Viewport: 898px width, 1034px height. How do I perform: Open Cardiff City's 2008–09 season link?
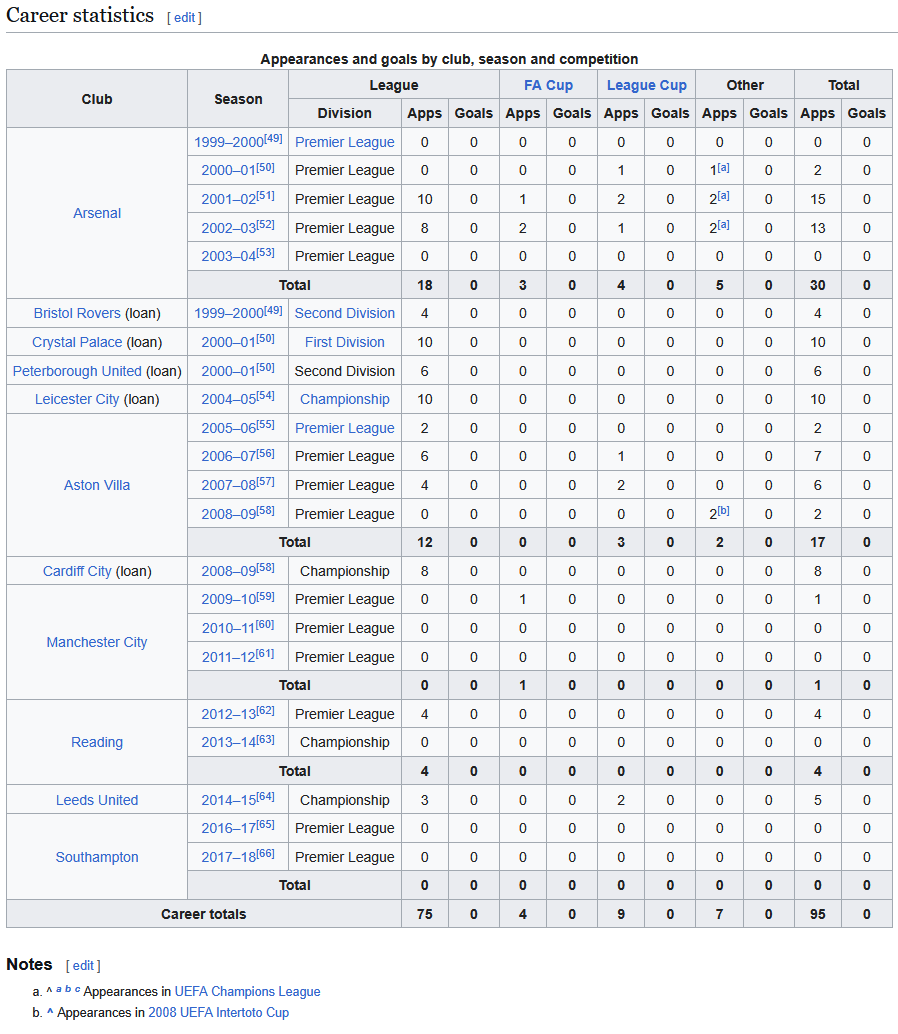[x=228, y=571]
